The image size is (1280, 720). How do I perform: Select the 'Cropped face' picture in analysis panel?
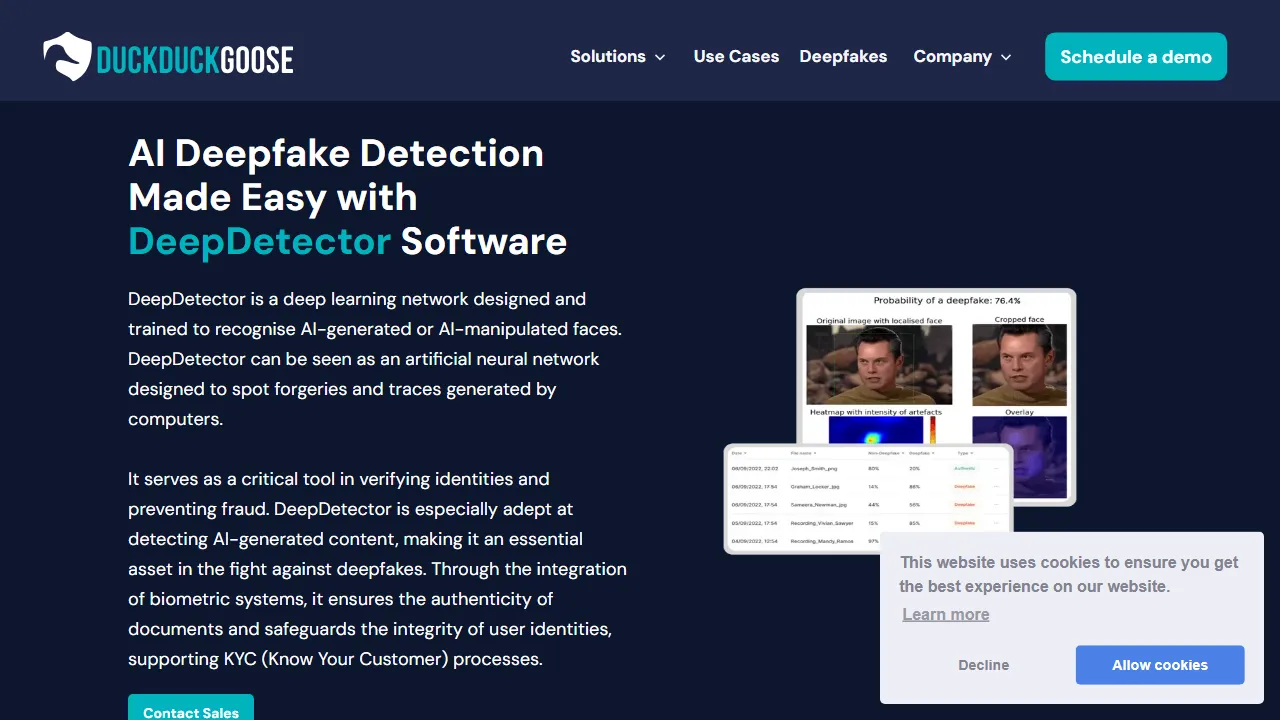pyautogui.click(x=1019, y=364)
